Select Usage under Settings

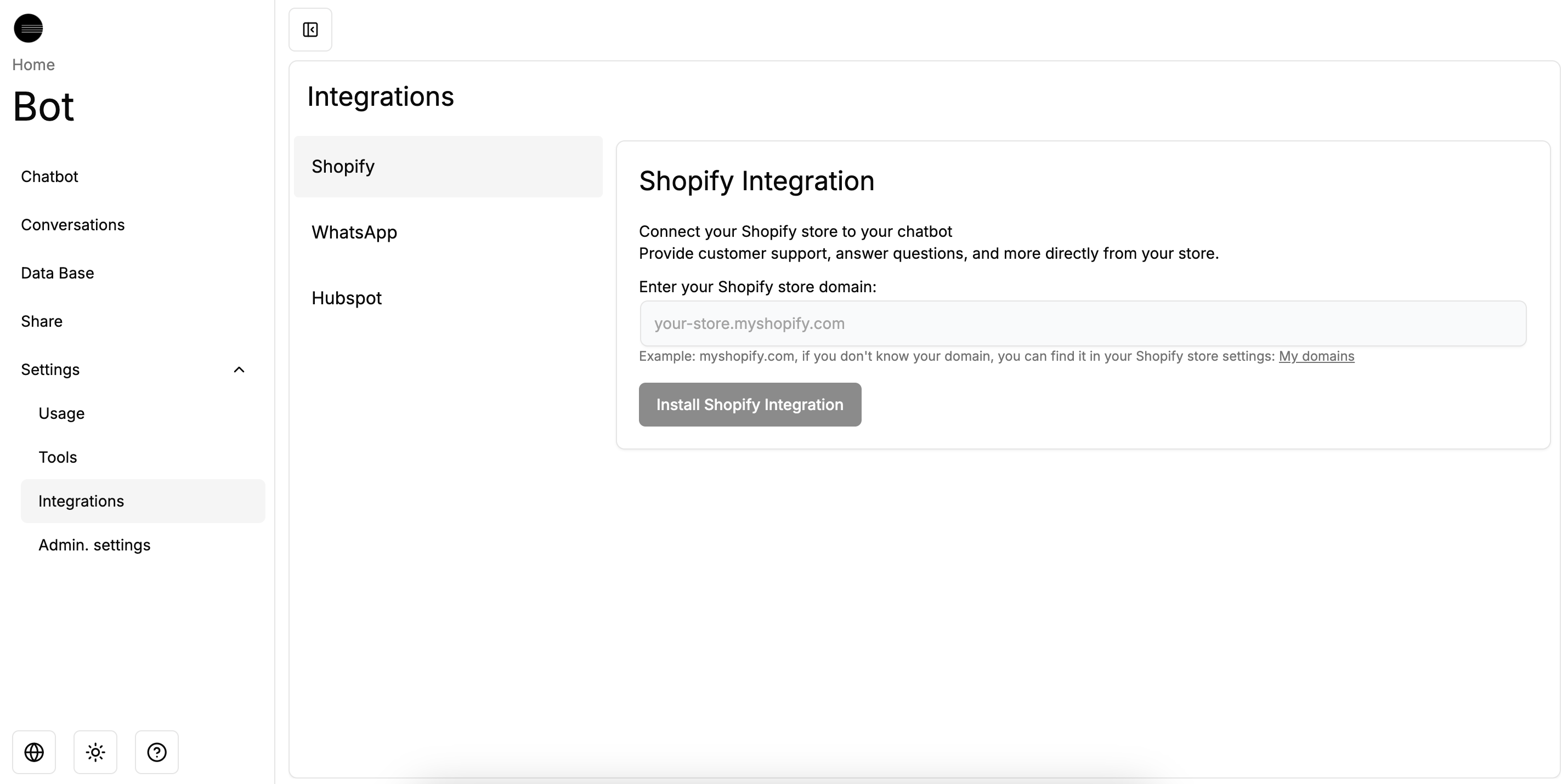pos(61,413)
